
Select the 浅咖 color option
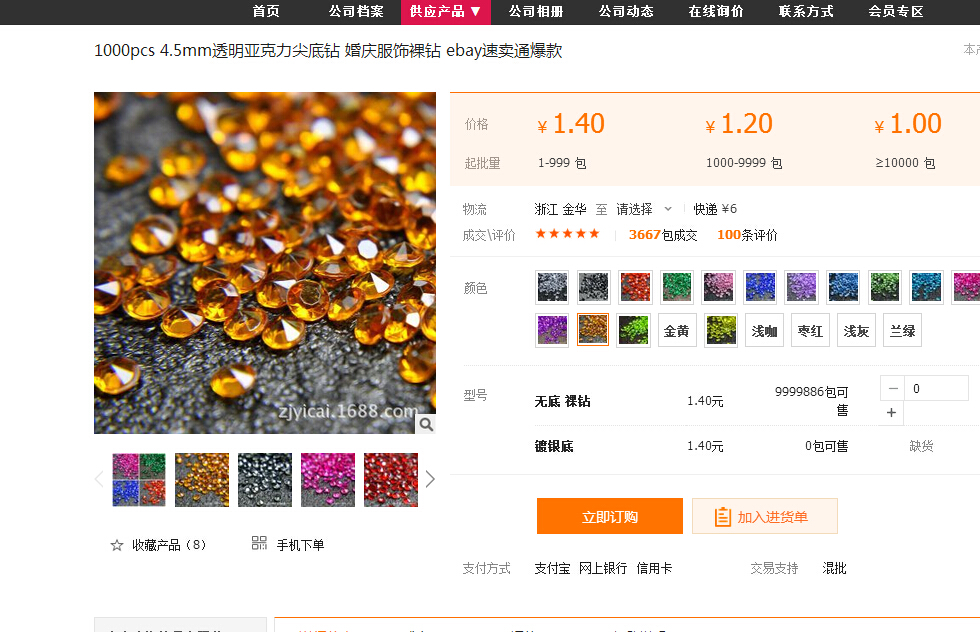[764, 331]
